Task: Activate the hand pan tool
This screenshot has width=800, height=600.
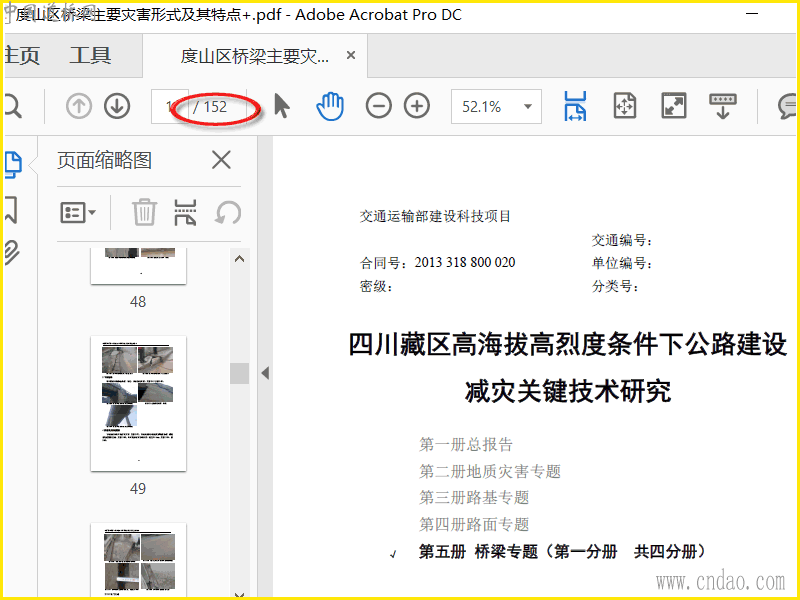Action: tap(330, 106)
